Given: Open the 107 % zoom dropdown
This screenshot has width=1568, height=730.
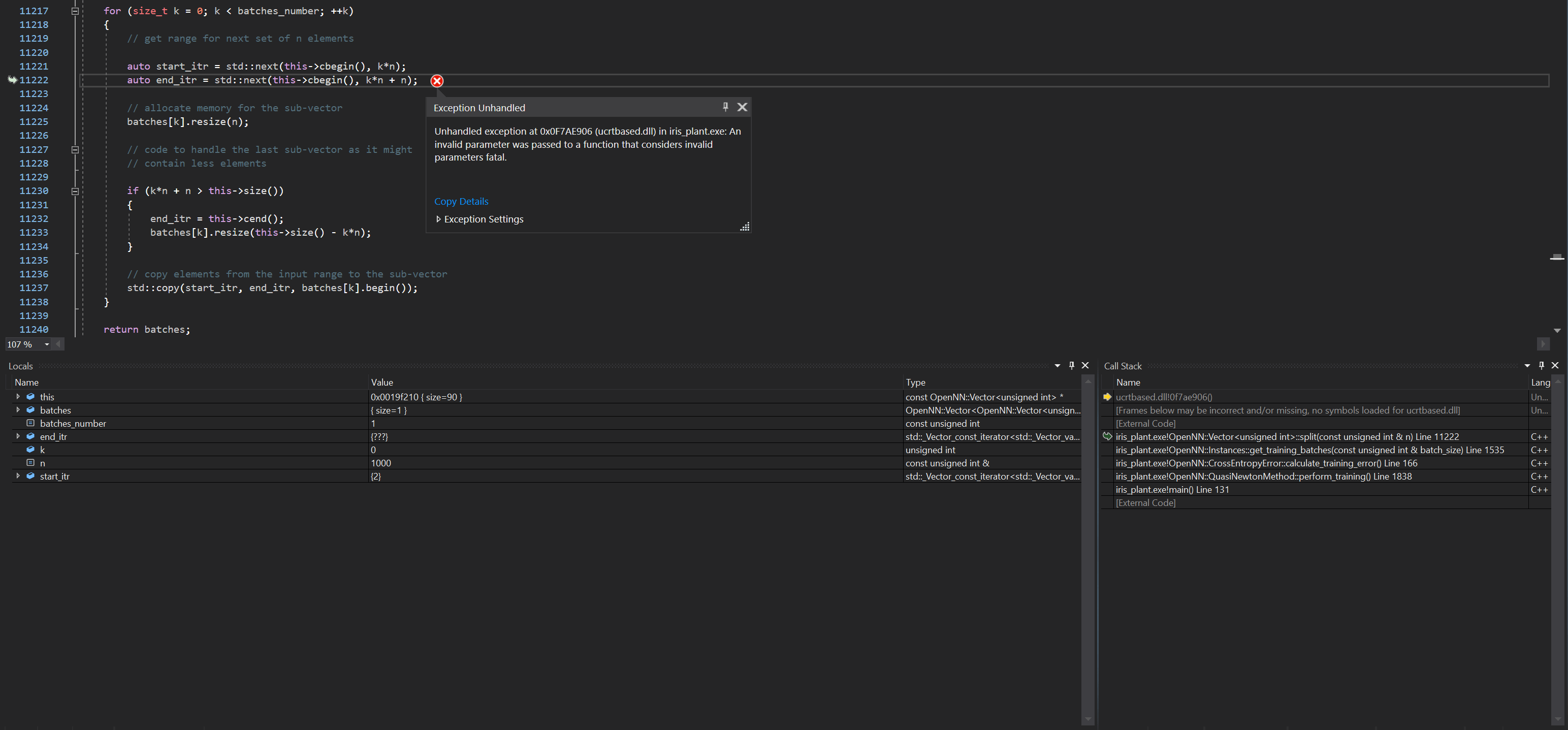Looking at the screenshot, I should pyautogui.click(x=47, y=344).
